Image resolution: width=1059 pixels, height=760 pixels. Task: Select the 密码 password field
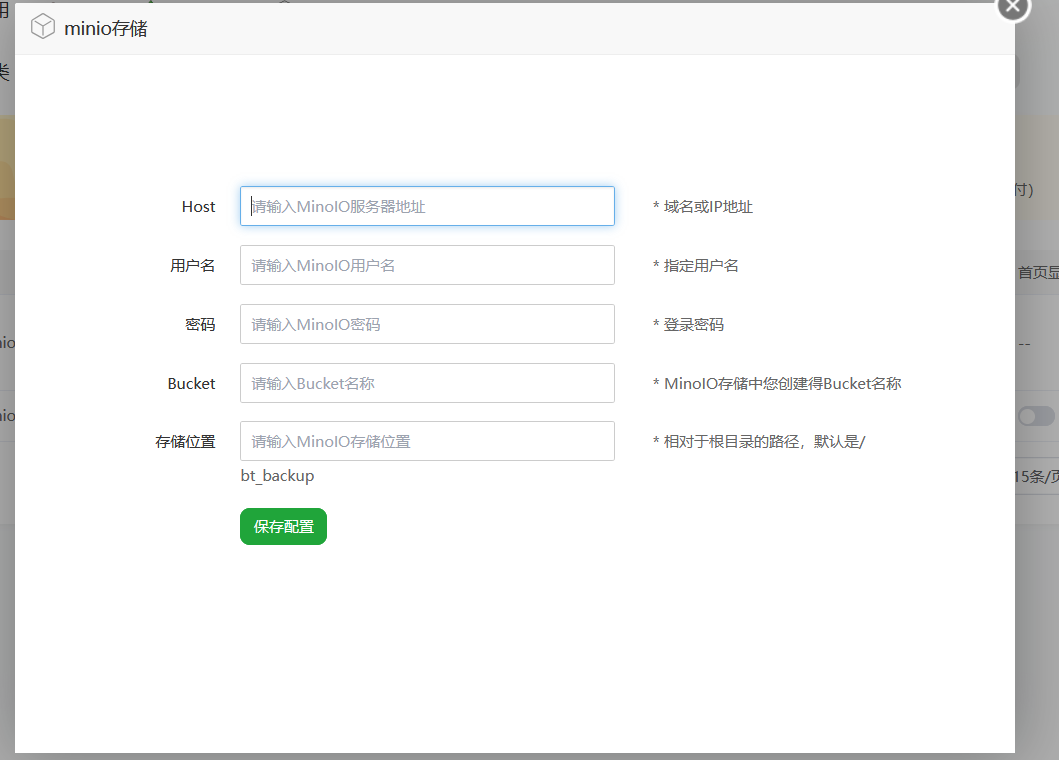click(427, 324)
